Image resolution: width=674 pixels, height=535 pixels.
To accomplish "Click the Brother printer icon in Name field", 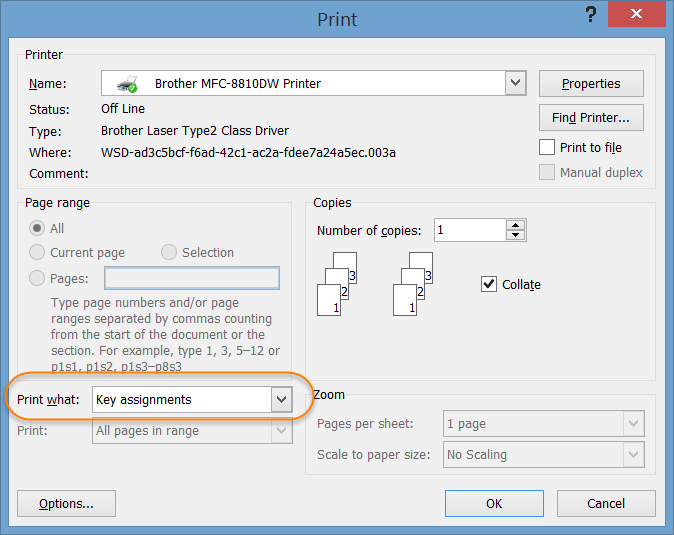I will 127,83.
